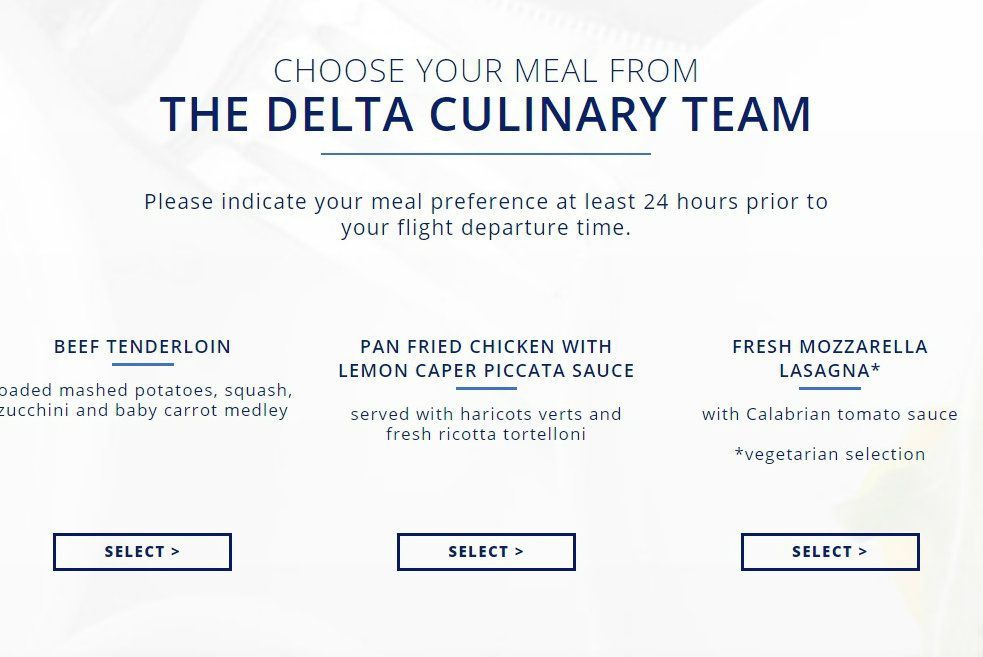This screenshot has width=983, height=657.
Task: Click the 24 hours meal preference notice
Action: (x=486, y=214)
